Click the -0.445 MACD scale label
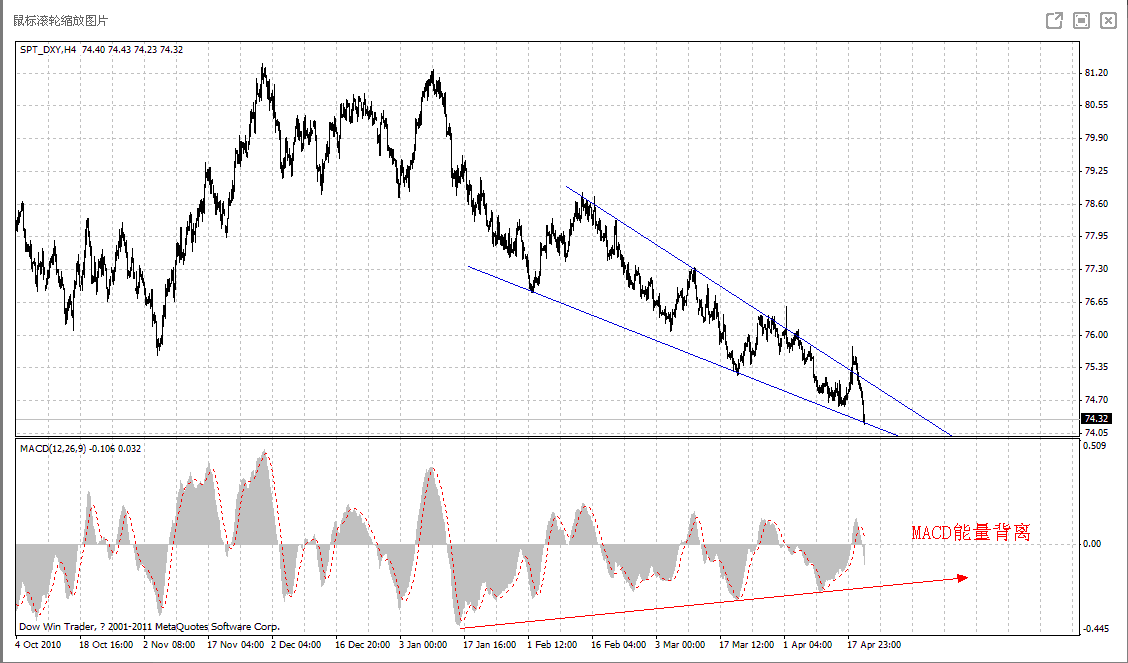1128x663 pixels. 1096,628
